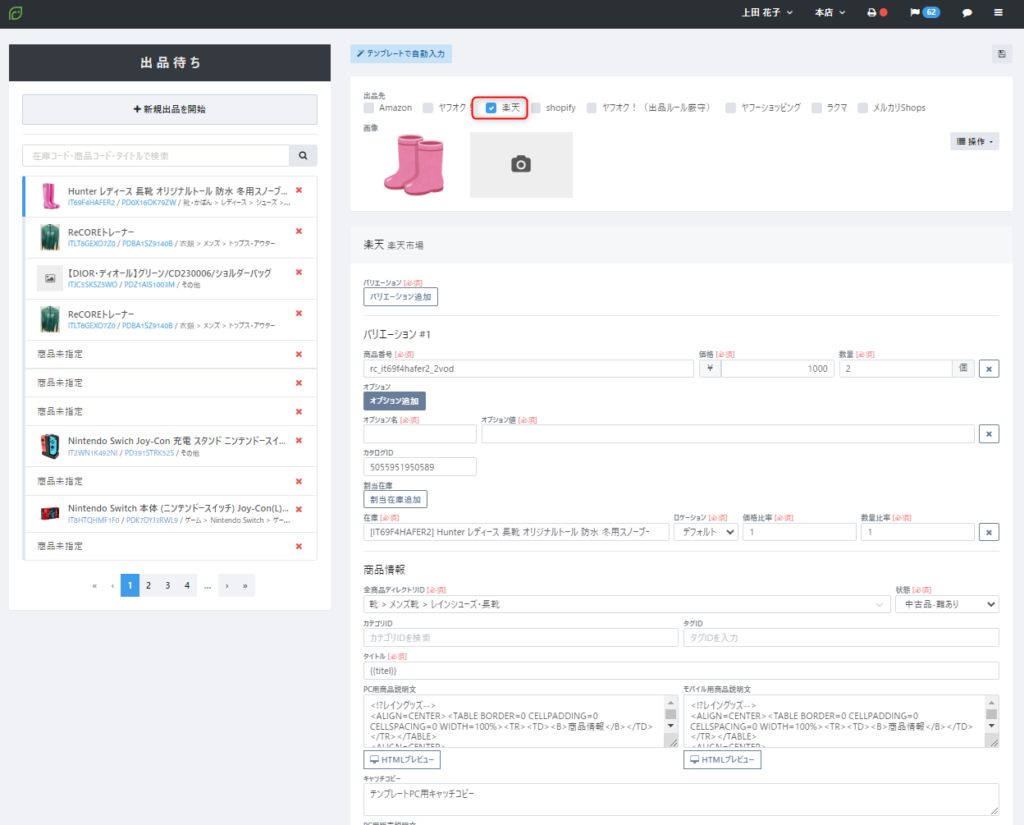Viewport: 1024px width, 825px height.
Task: Open the 上田 花子 user dropdown
Action: click(x=767, y=12)
